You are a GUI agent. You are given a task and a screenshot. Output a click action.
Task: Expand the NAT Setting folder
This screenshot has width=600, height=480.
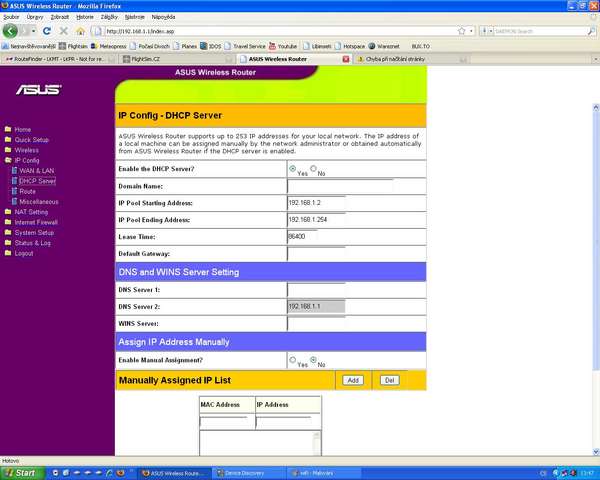(8, 212)
